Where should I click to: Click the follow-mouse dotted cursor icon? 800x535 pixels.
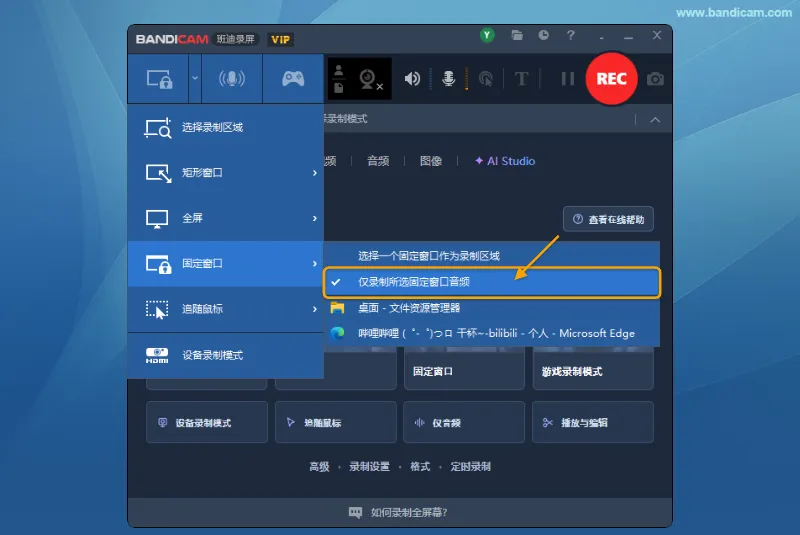pyautogui.click(x=157, y=310)
